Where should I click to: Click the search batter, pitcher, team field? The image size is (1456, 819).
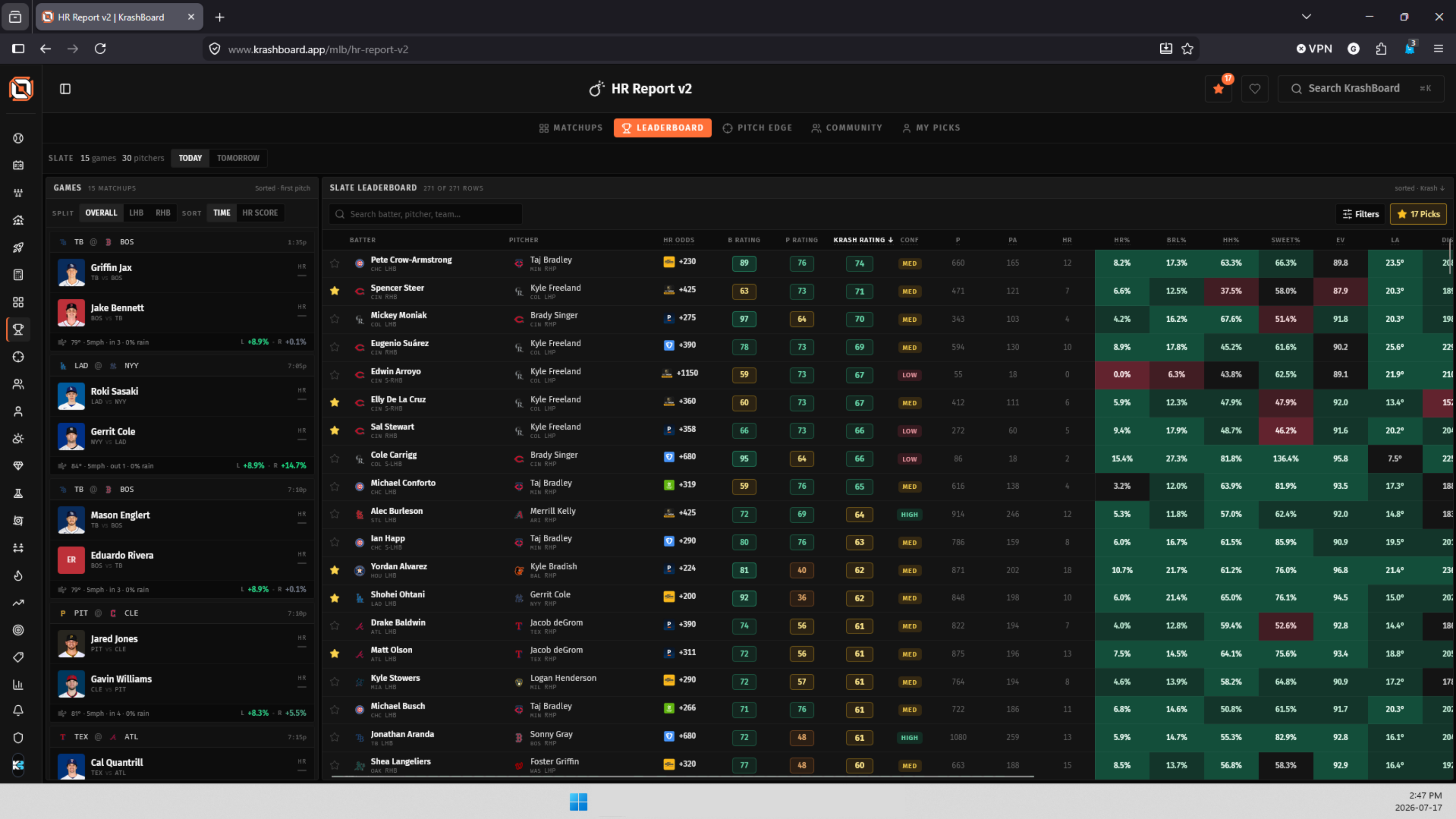pyautogui.click(x=425, y=214)
